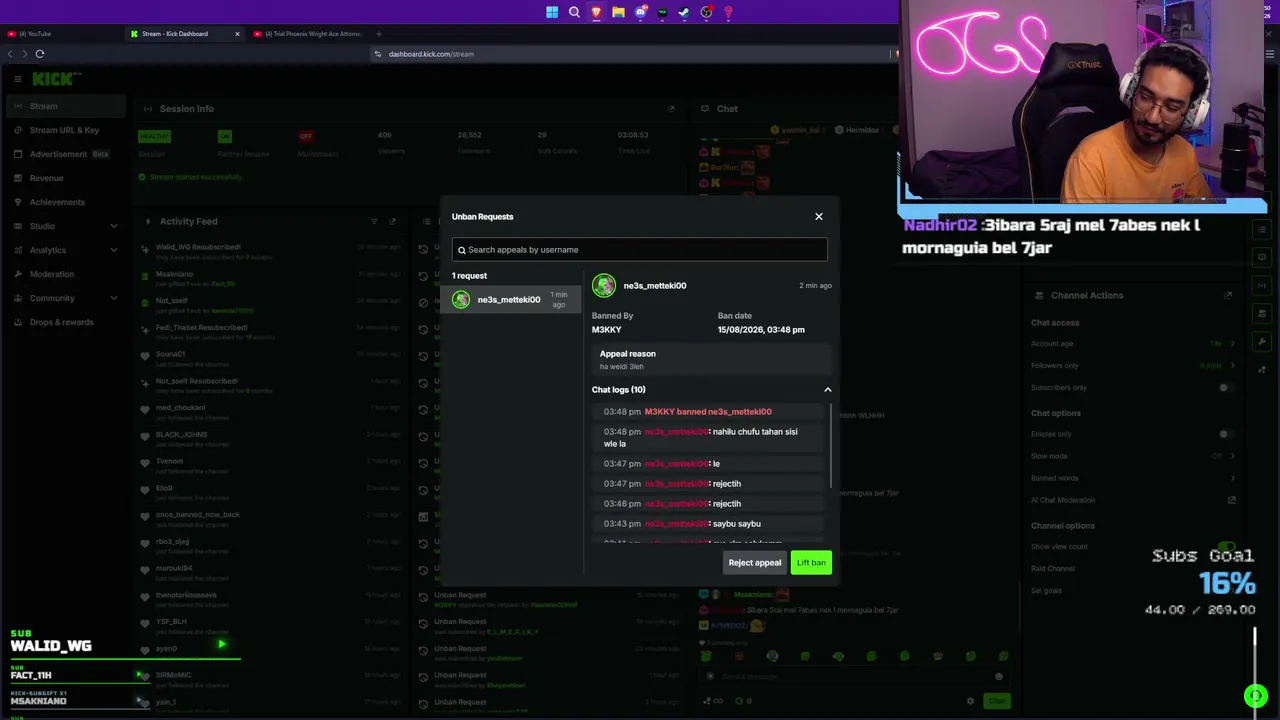1280x720 pixels.
Task: Close the Unban Requests dialog
Action: [x=818, y=216]
